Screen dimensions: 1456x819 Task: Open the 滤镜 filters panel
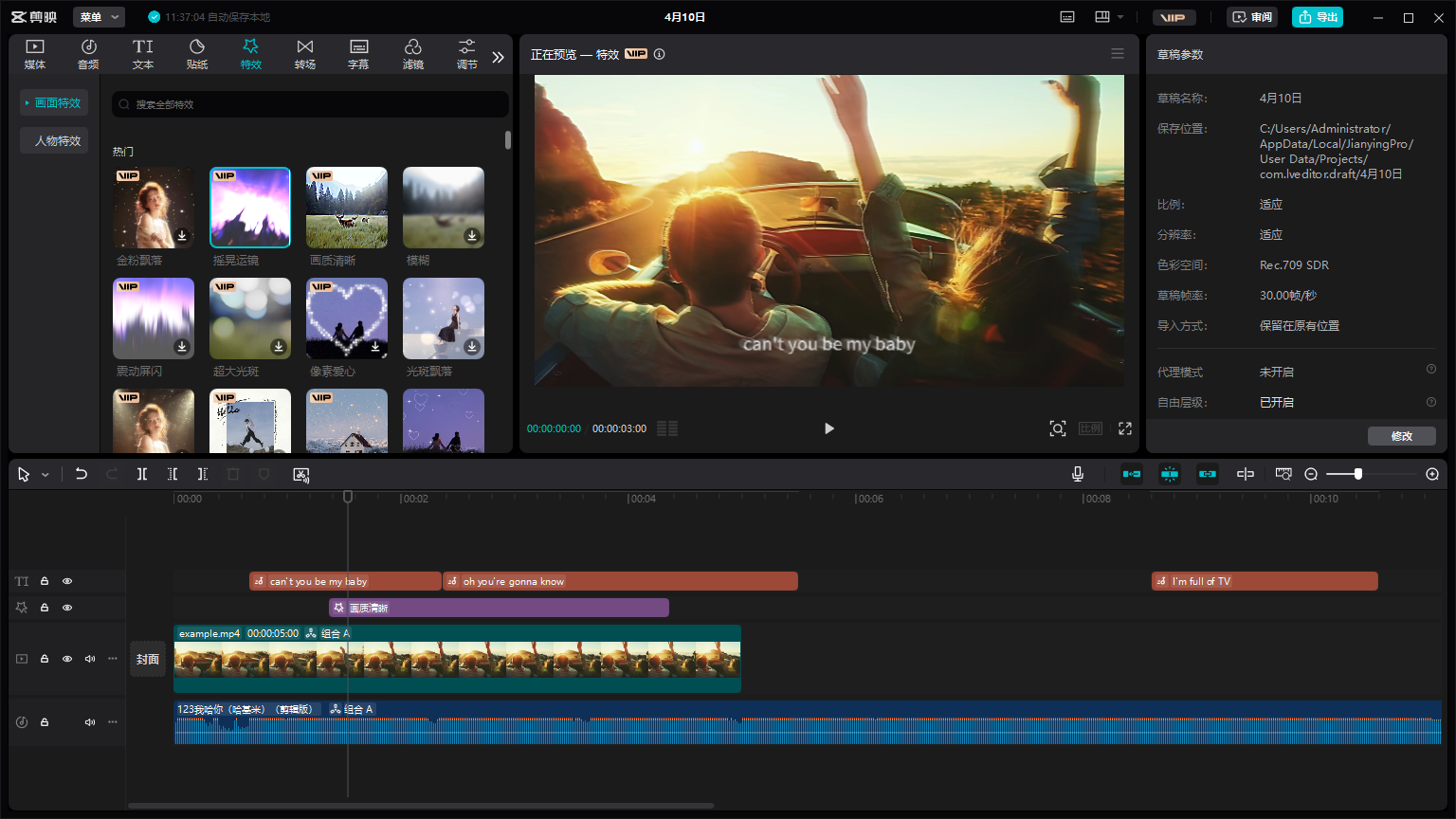(413, 54)
